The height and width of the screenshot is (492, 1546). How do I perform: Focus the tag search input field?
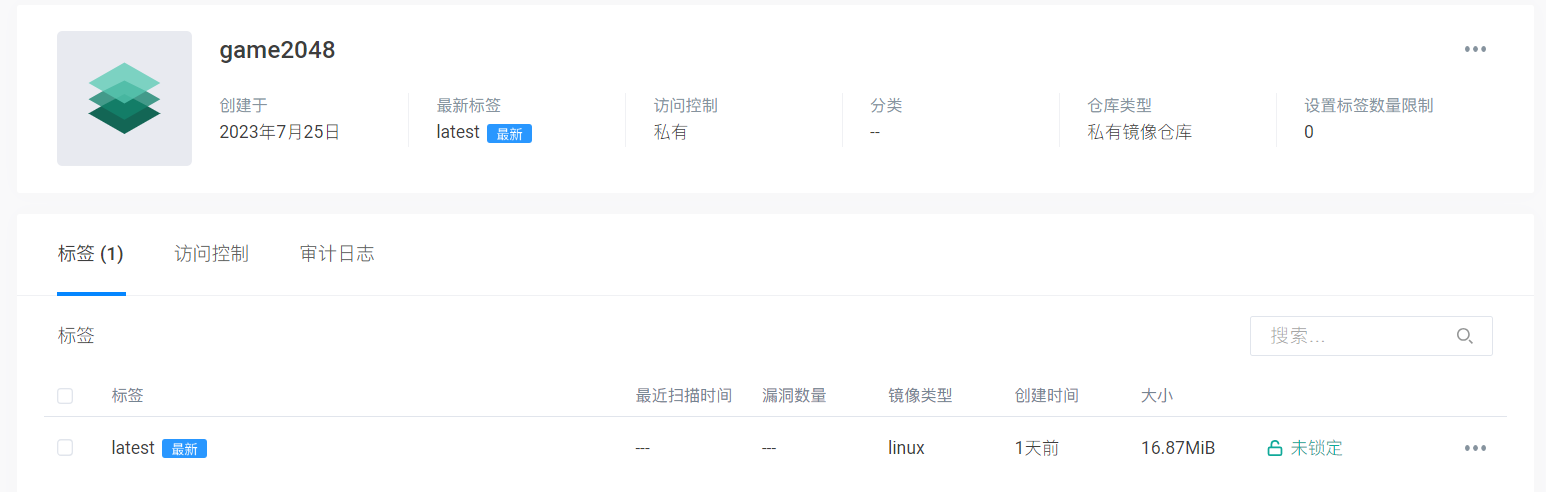(x=1355, y=336)
